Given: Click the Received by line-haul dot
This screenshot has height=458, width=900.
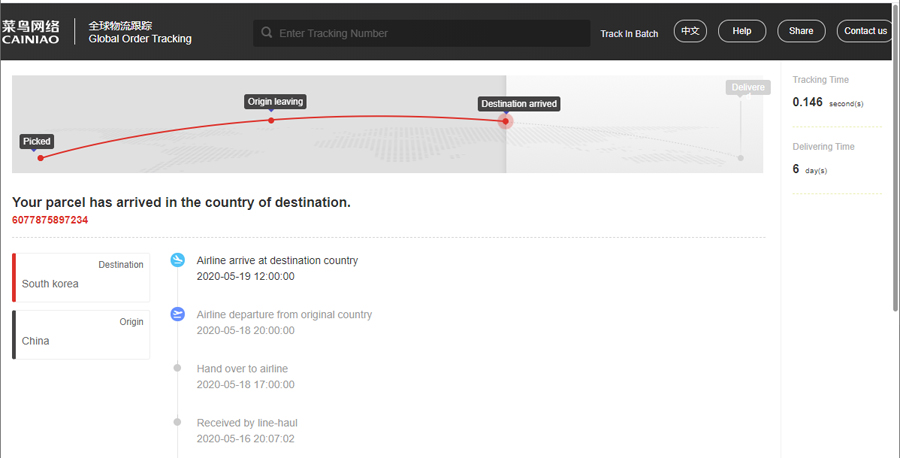Looking at the screenshot, I should point(177,422).
